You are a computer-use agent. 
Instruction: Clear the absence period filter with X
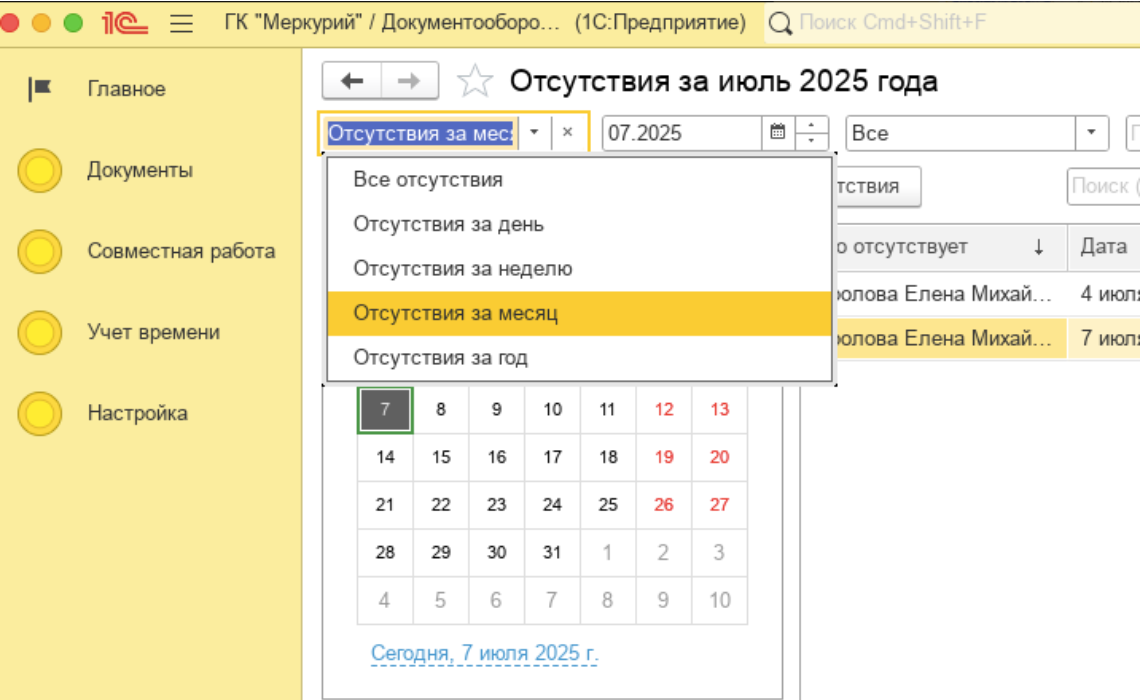[x=567, y=132]
